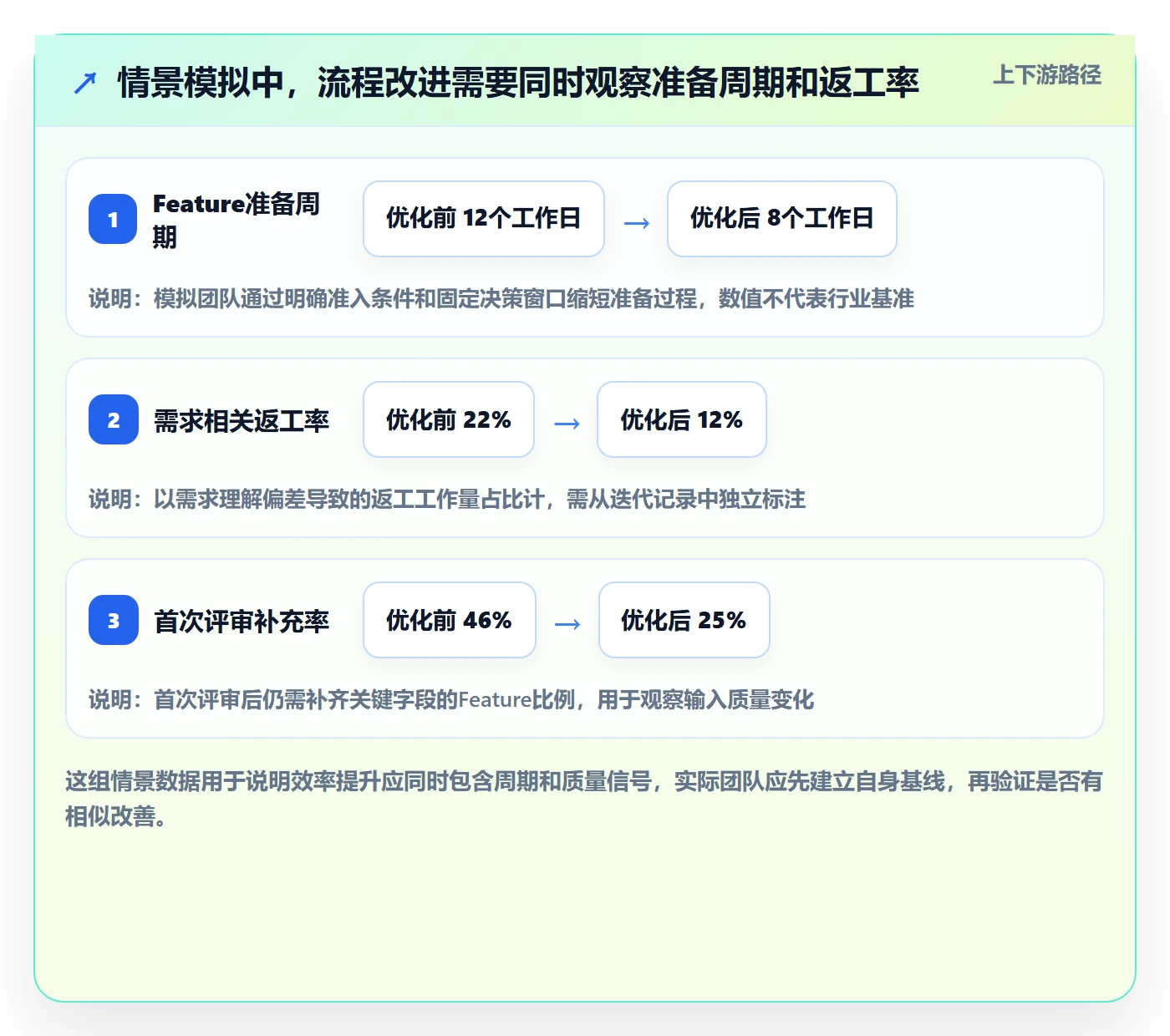This screenshot has height=1036, width=1170.
Task: Select the card title about 准备周期和返工率
Action: coord(518,83)
